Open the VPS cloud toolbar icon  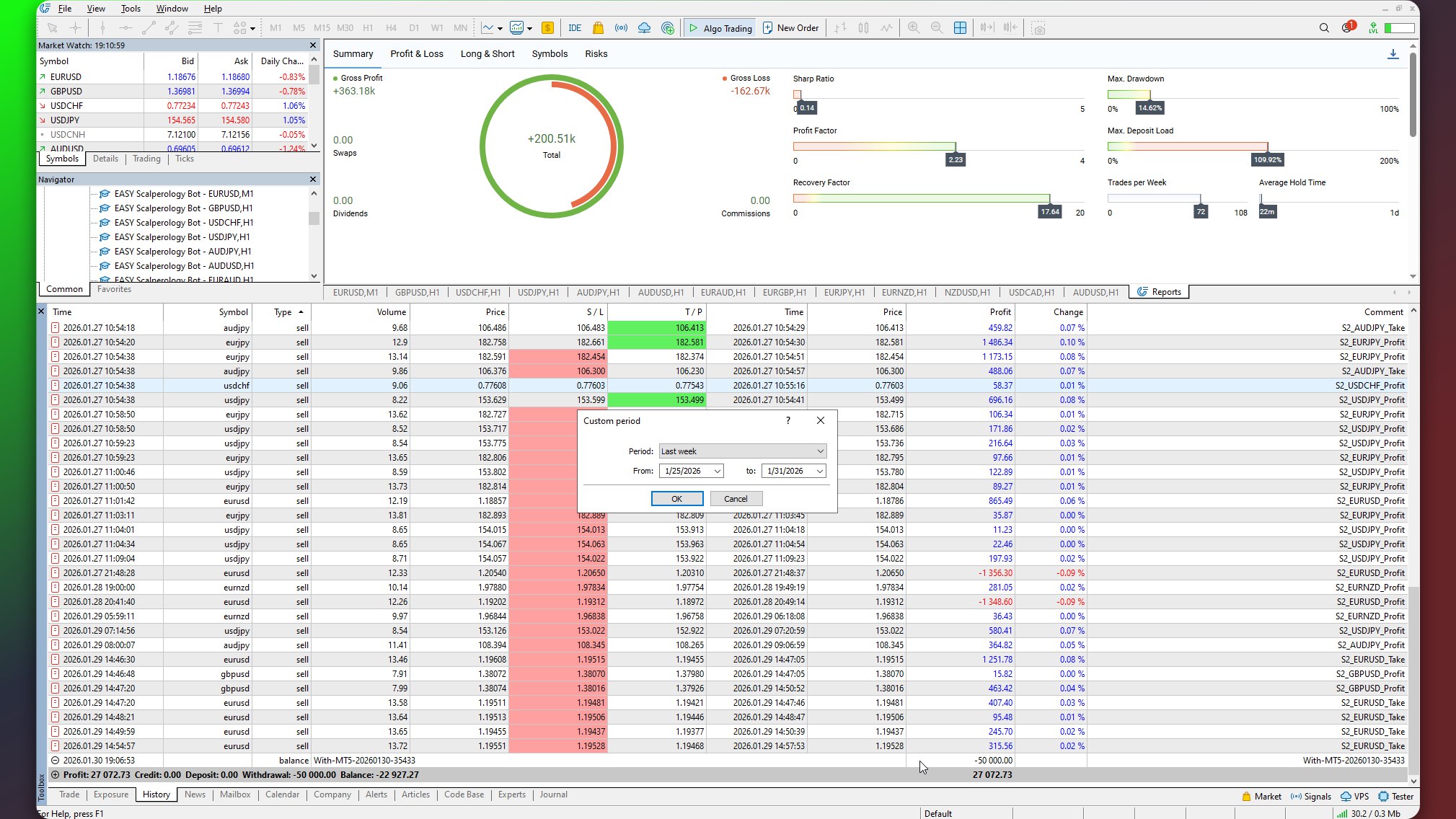[644, 28]
